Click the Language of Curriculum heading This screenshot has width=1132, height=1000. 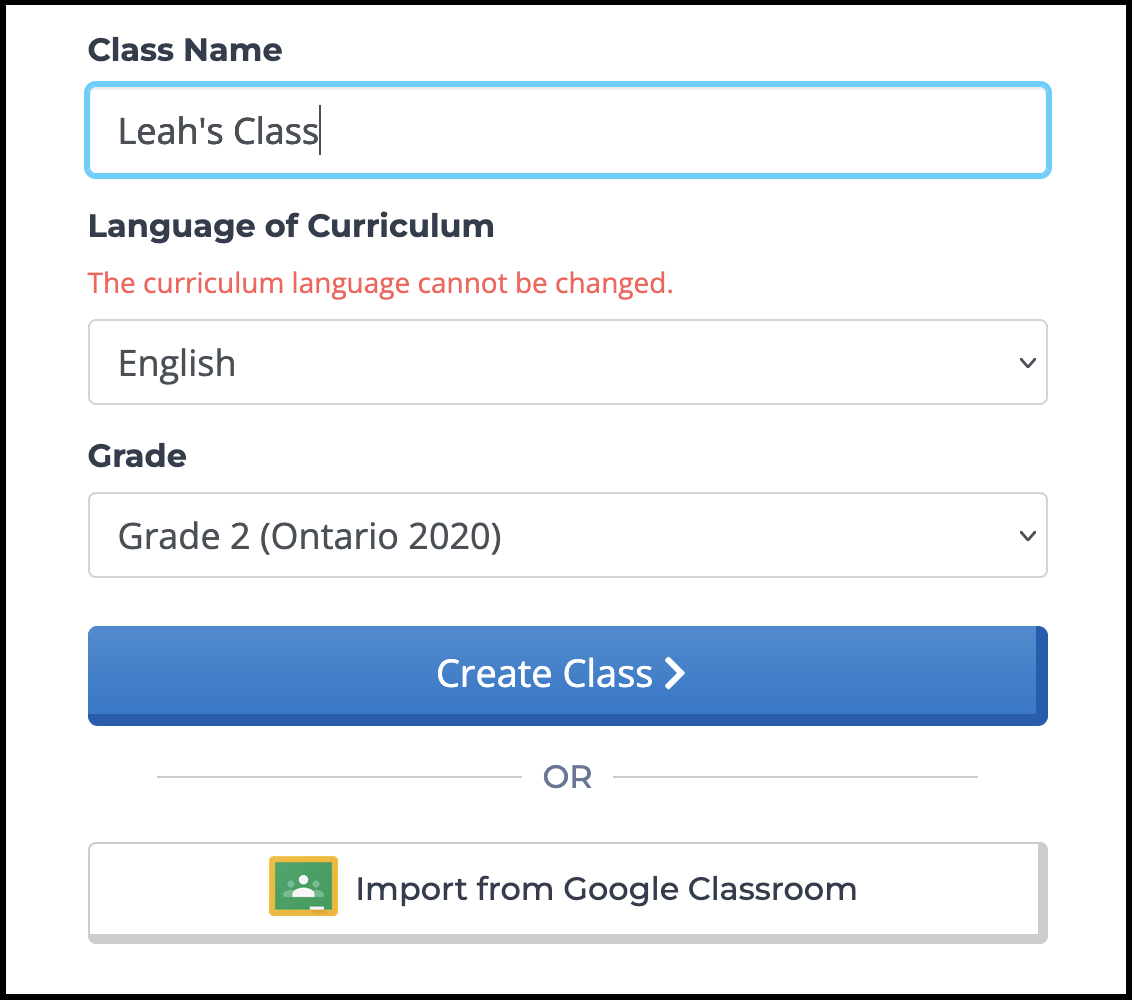291,226
